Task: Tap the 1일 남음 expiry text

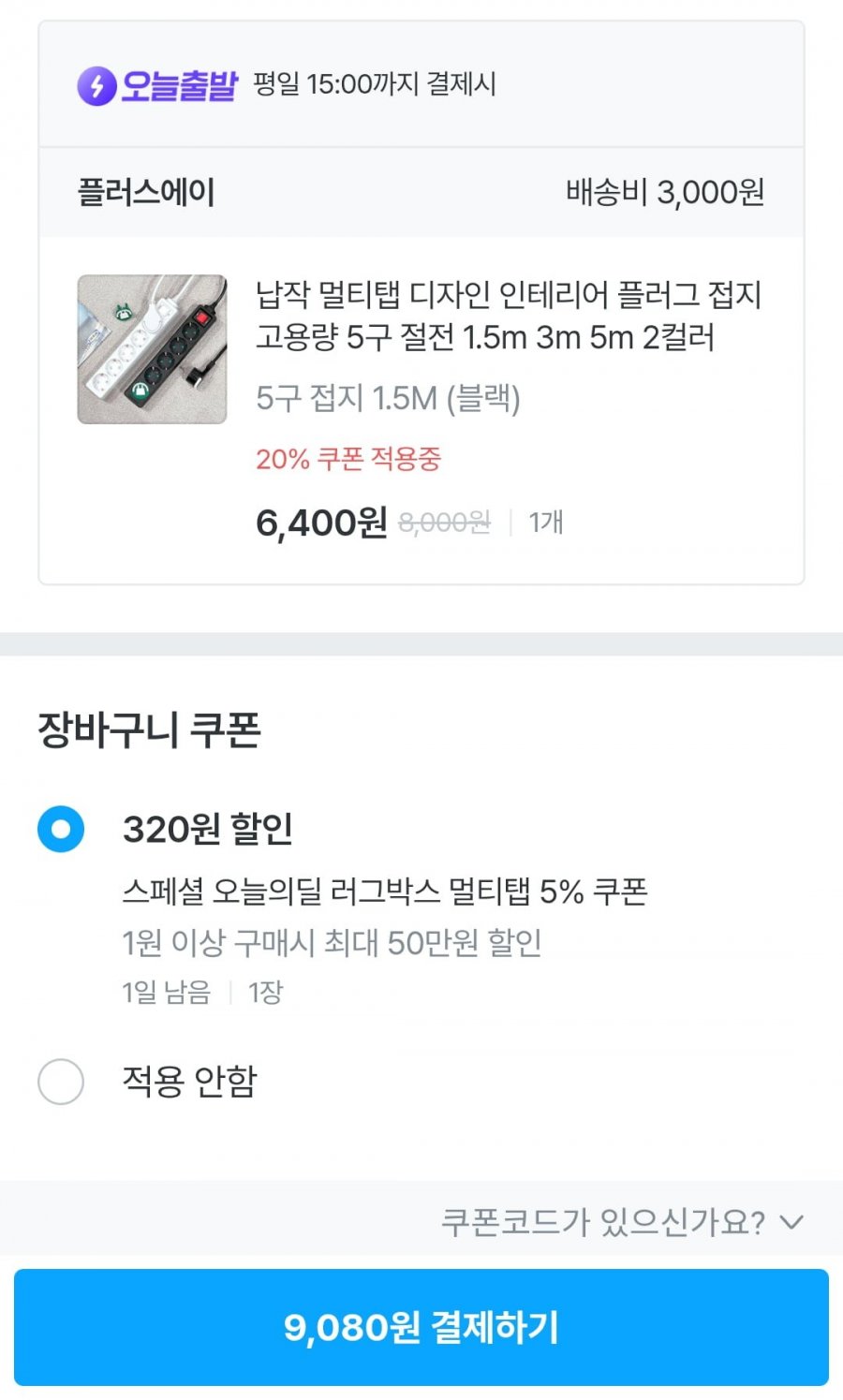Action: point(167,993)
